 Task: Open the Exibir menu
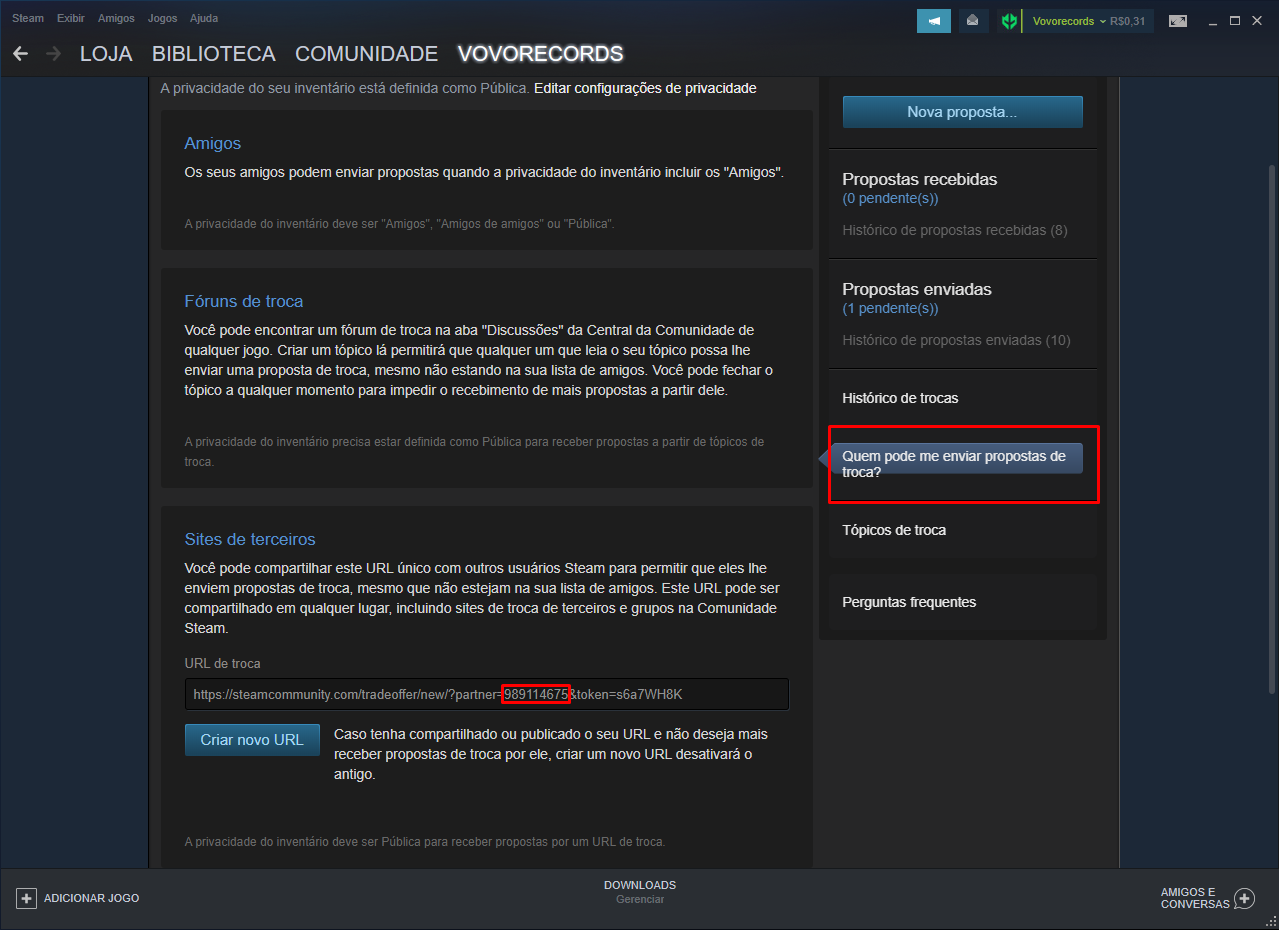point(71,18)
